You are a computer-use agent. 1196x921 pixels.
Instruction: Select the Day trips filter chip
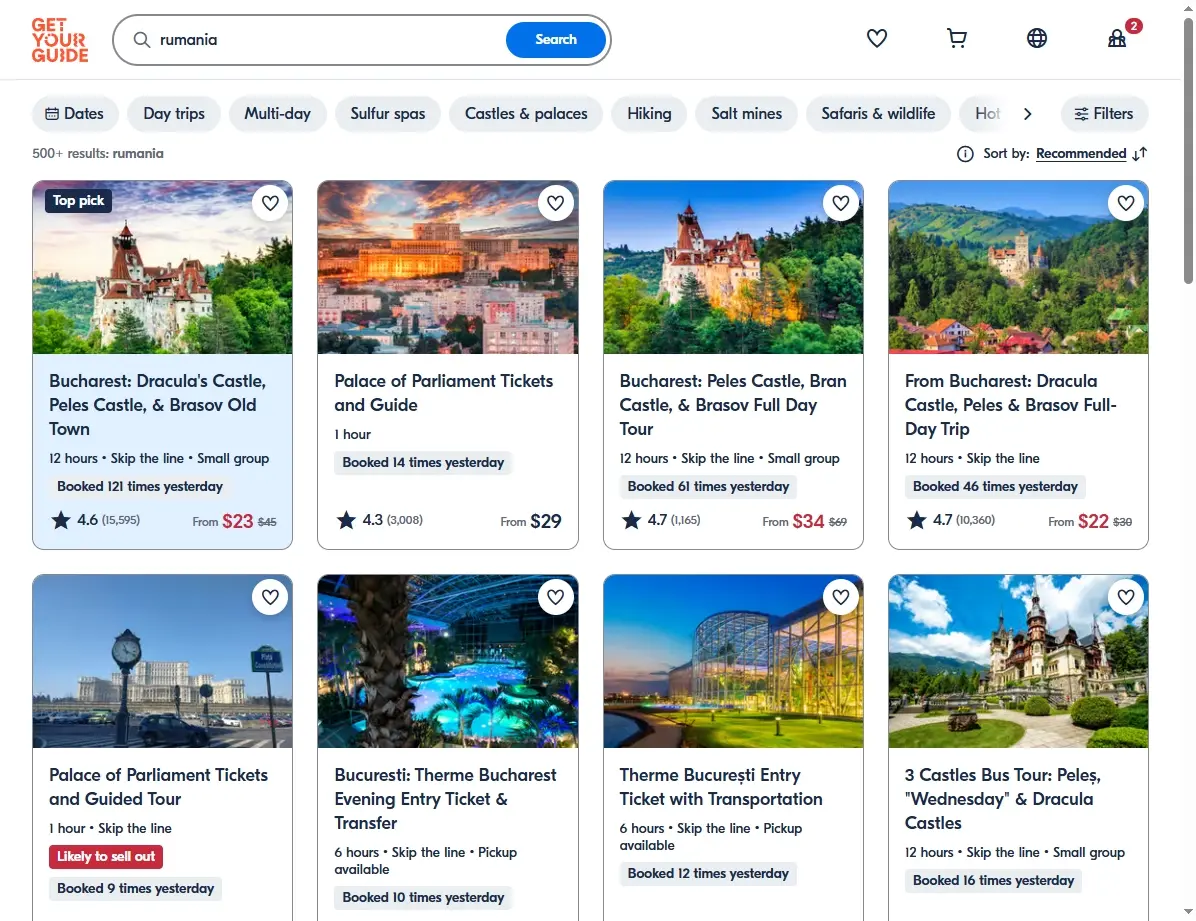point(174,114)
